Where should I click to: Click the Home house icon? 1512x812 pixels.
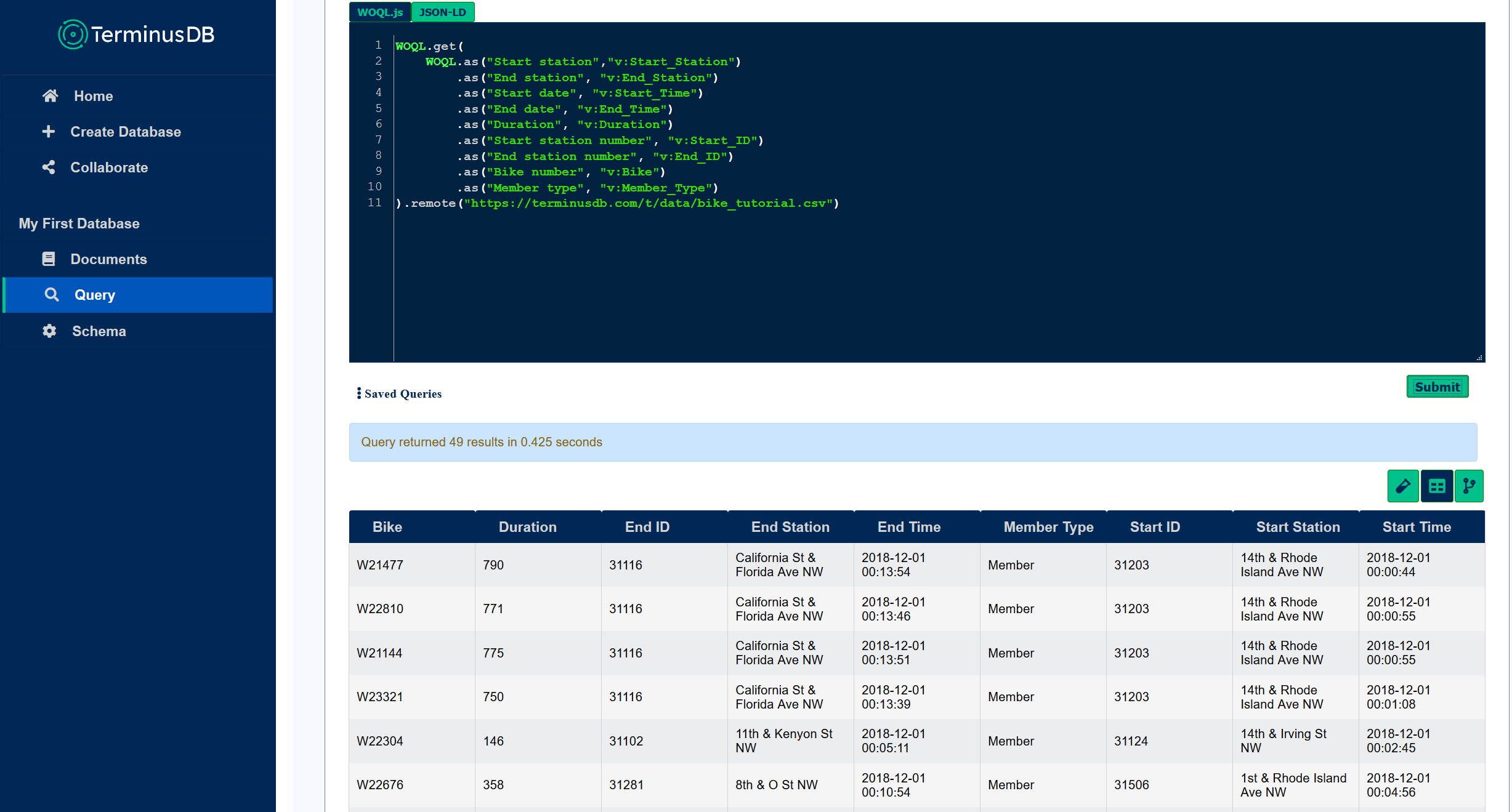(x=50, y=96)
